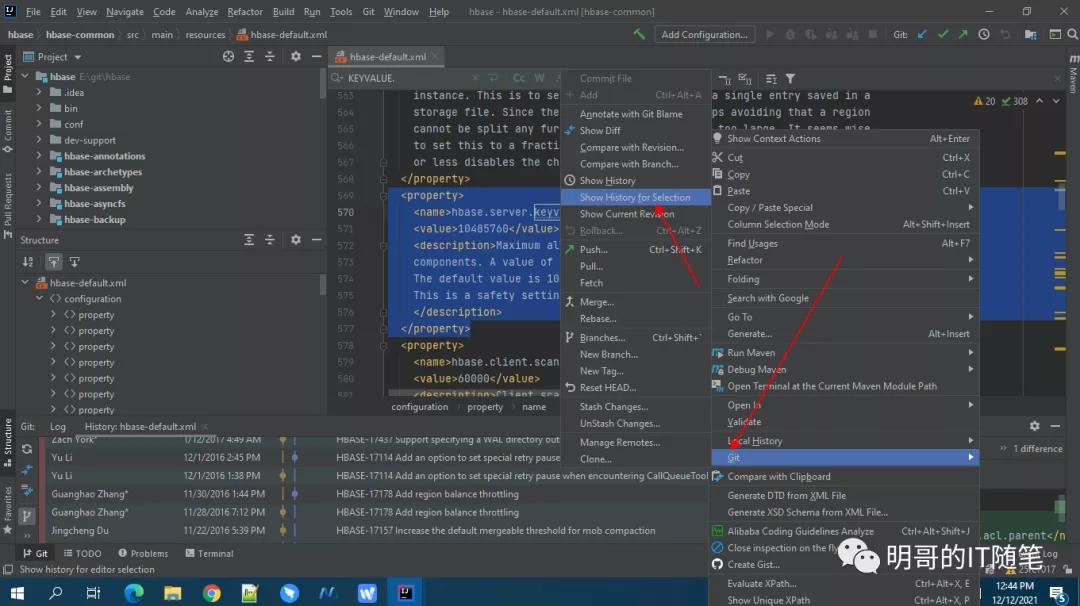
Task: Hide the Project panel with minus icon
Action: pyautogui.click(x=316, y=56)
